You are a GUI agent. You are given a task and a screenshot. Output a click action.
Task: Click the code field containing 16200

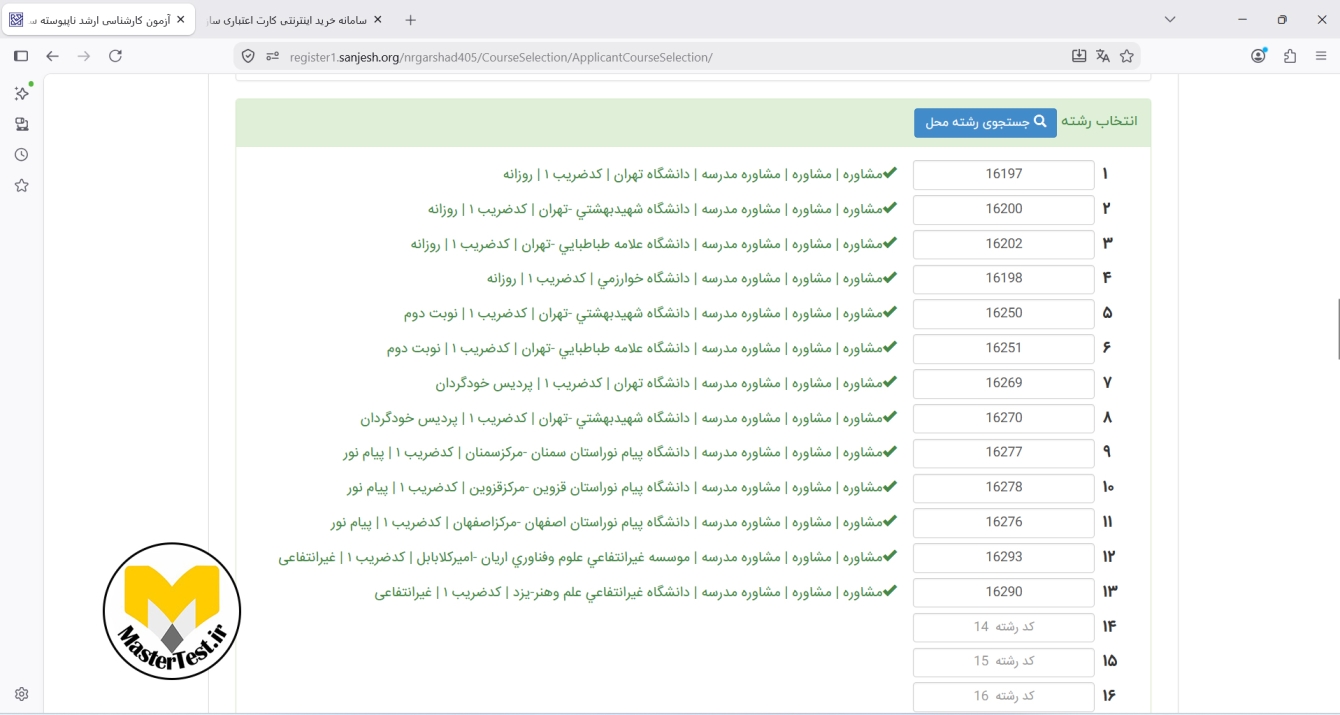click(1004, 209)
